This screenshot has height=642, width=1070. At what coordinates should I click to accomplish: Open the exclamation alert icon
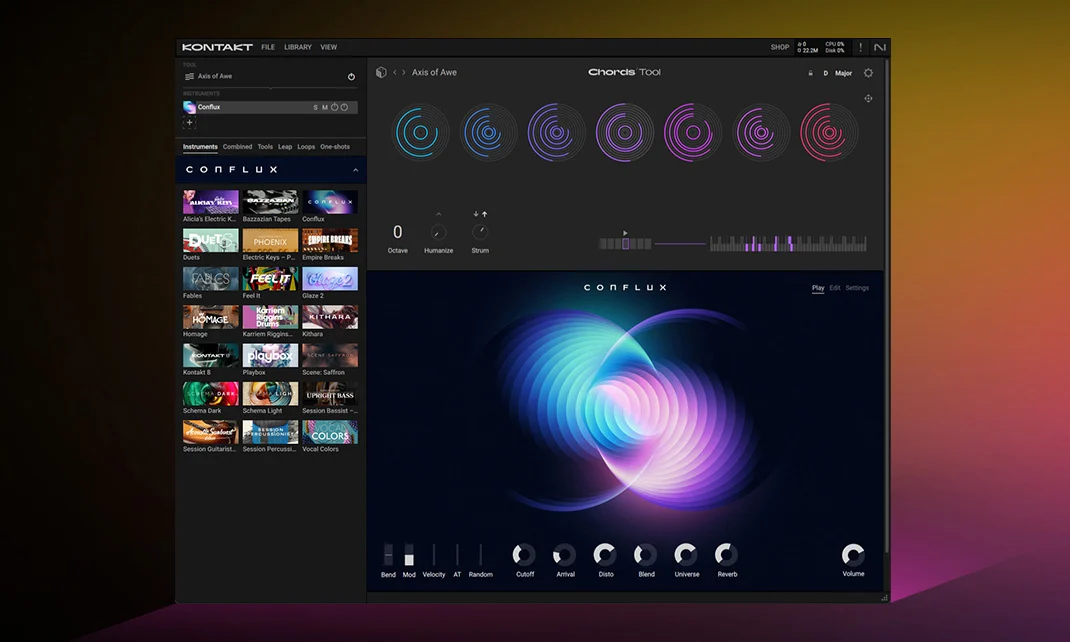pos(860,47)
